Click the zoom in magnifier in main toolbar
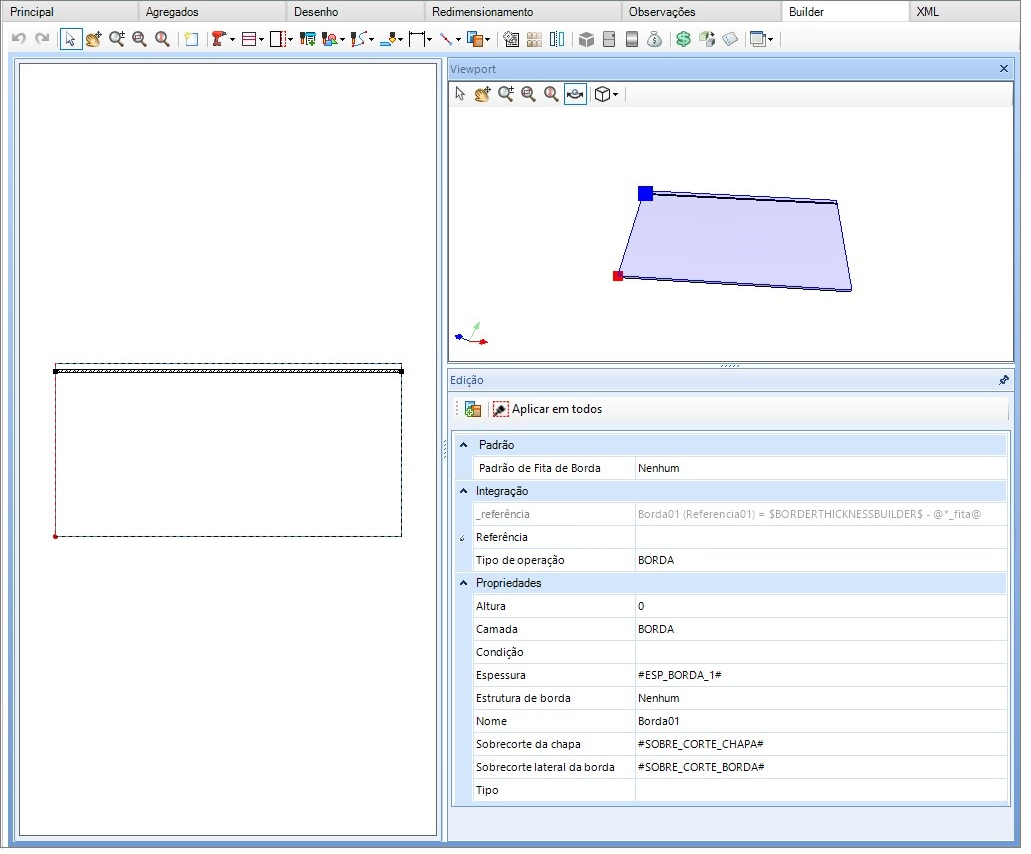Image resolution: width=1031 pixels, height=854 pixels. [x=117, y=39]
